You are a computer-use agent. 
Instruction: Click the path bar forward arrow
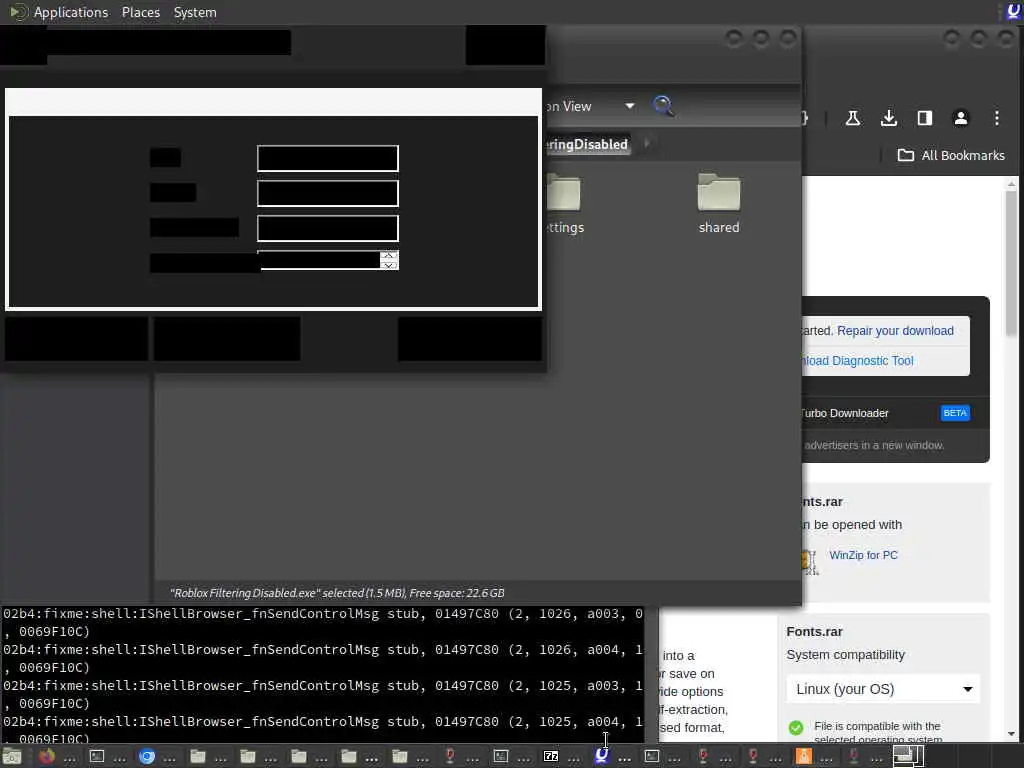tap(647, 142)
